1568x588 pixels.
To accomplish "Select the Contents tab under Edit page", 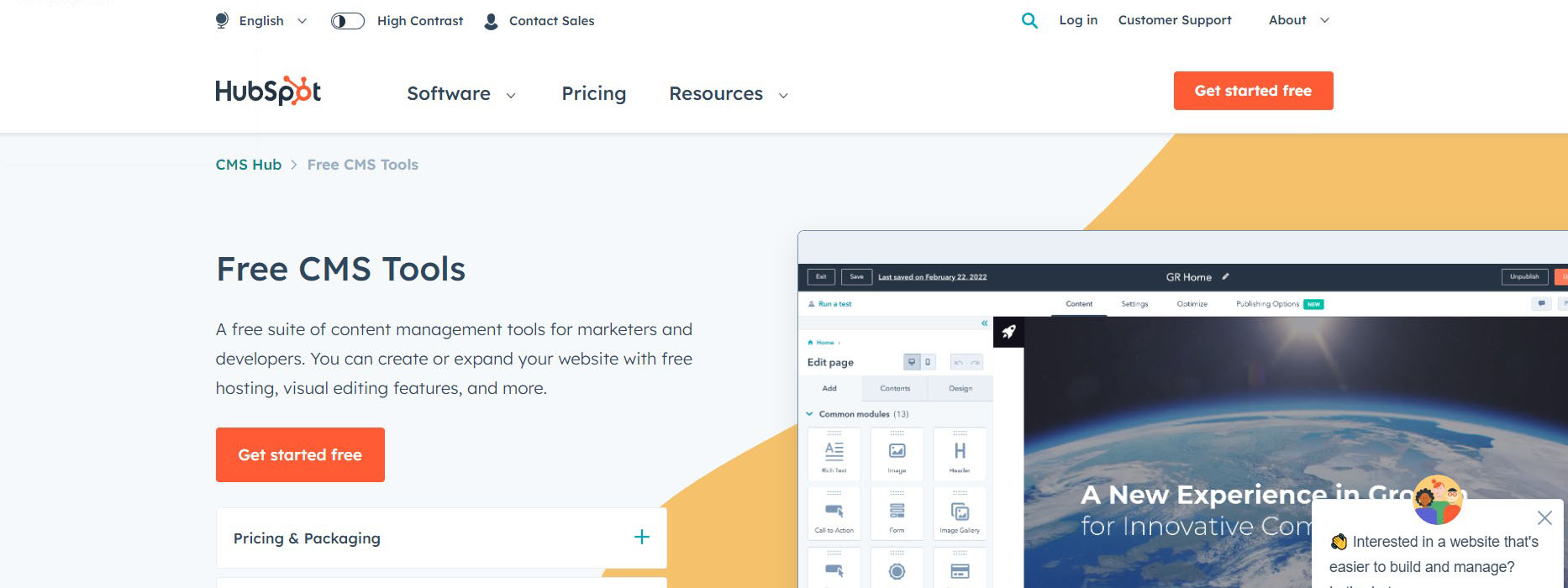I will click(895, 388).
